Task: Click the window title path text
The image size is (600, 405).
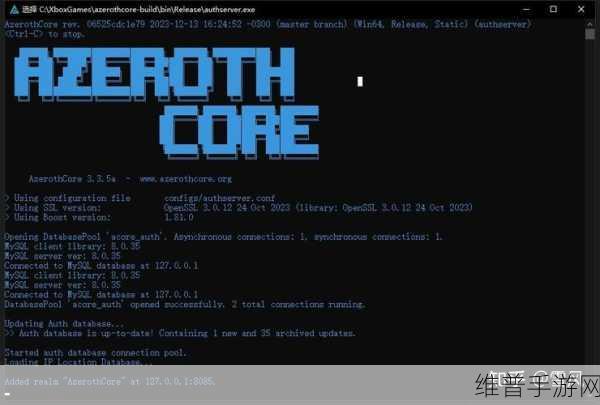Action: (147, 10)
